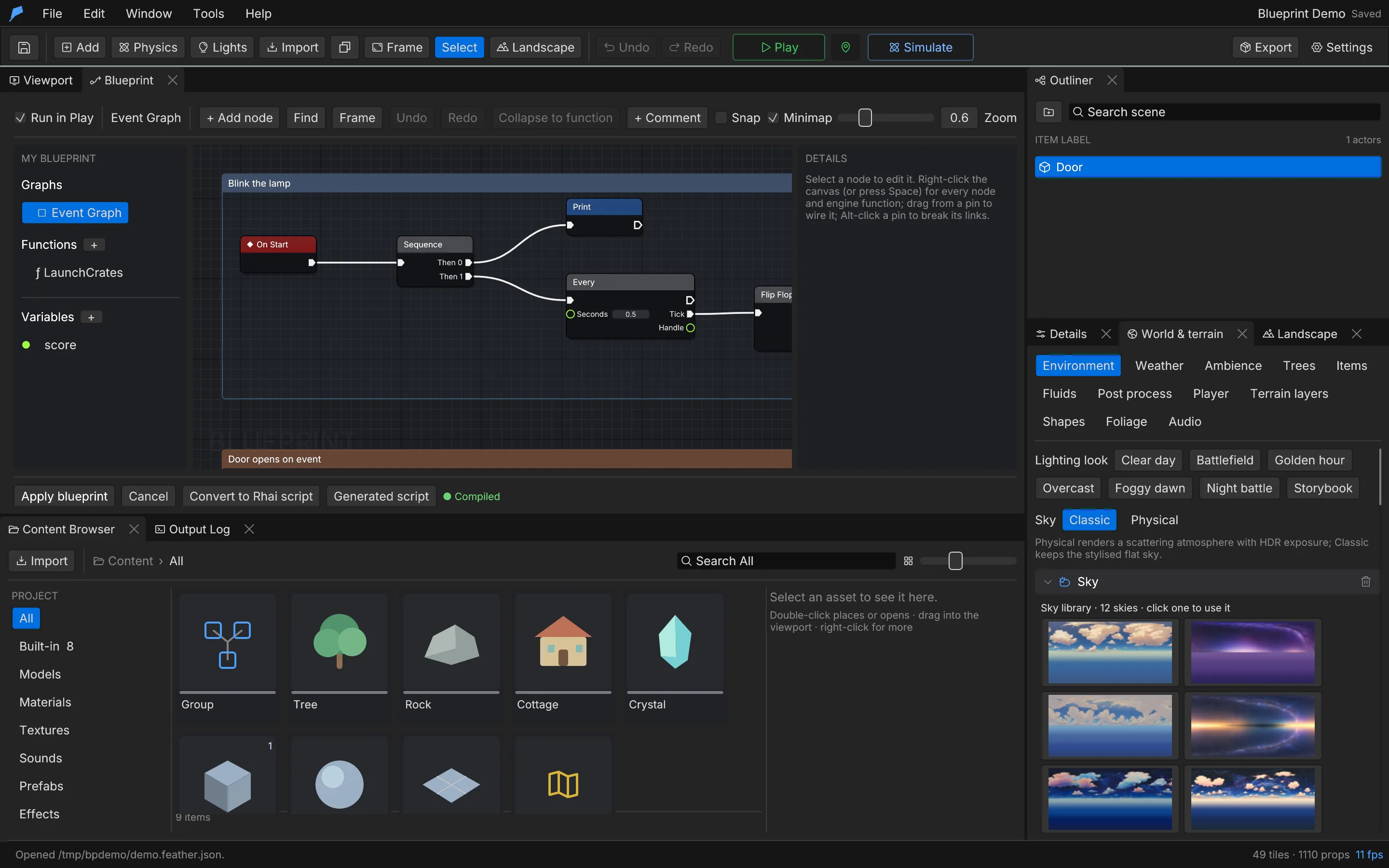The width and height of the screenshot is (1389, 868).
Task: Click the grid view icon in Content Browser
Action: pos(908,561)
